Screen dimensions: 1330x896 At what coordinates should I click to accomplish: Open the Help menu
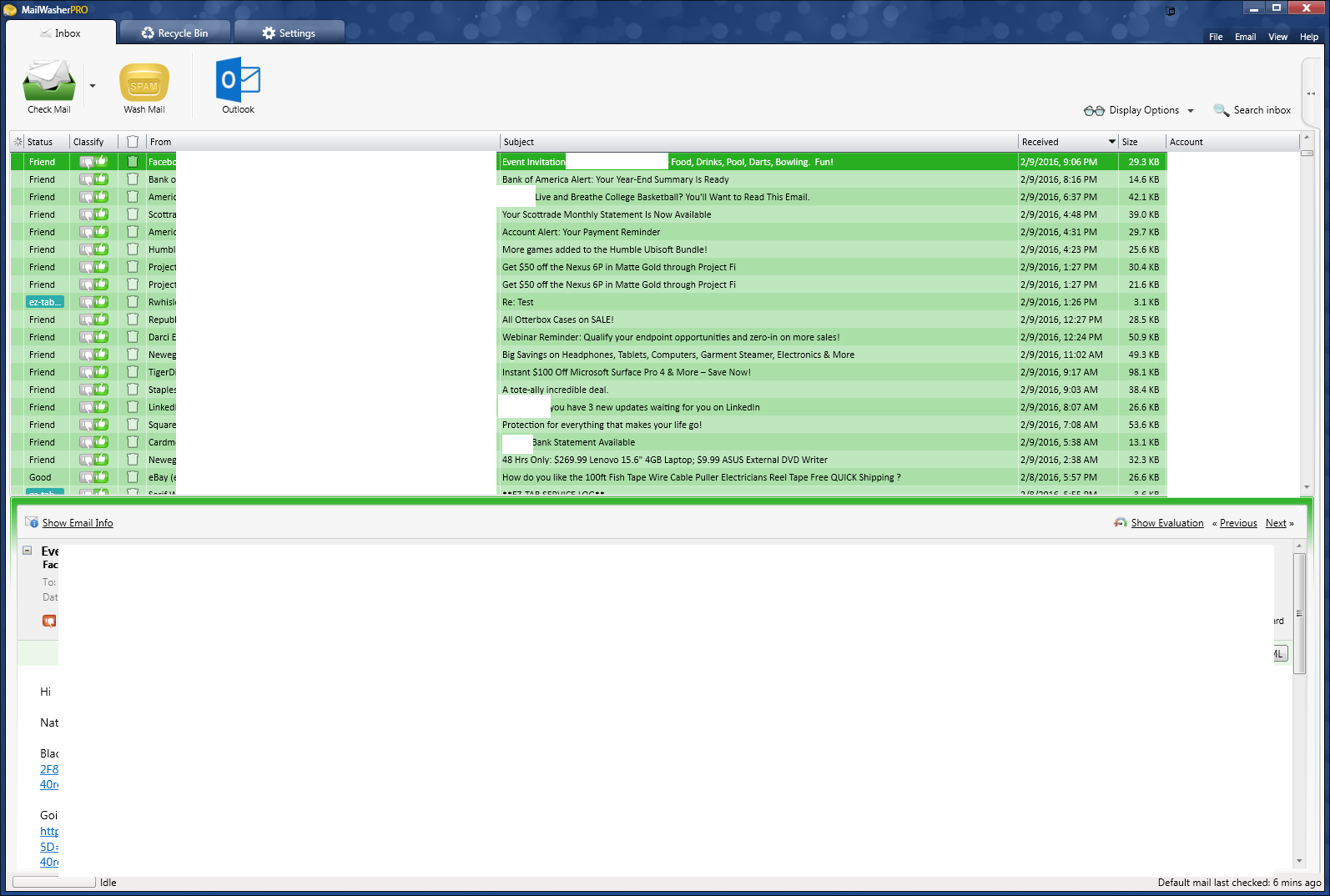1308,37
